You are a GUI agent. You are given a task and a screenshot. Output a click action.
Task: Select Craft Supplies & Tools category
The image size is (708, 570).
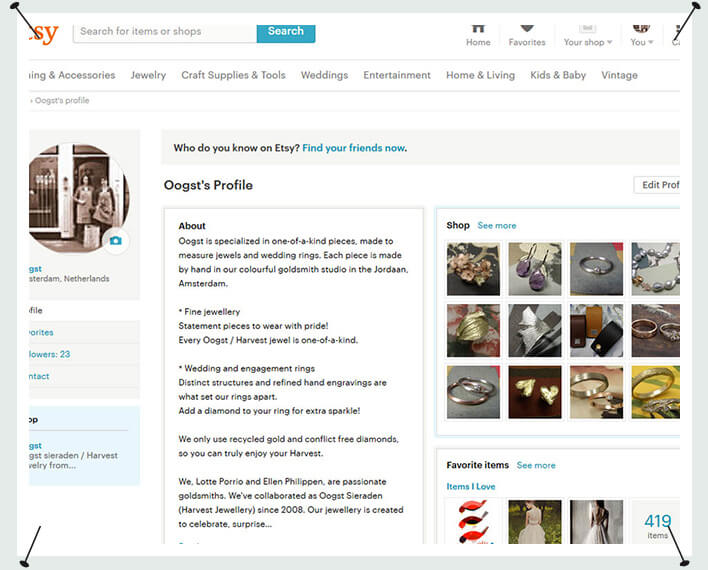233,75
